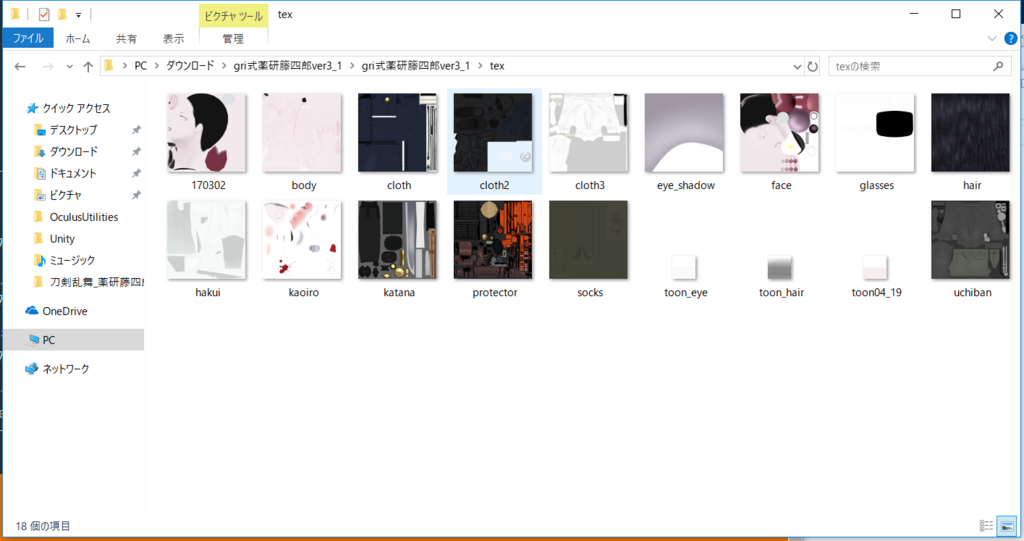This screenshot has height=541, width=1024.
Task: Select the cloth3 texture file
Action: click(588, 133)
